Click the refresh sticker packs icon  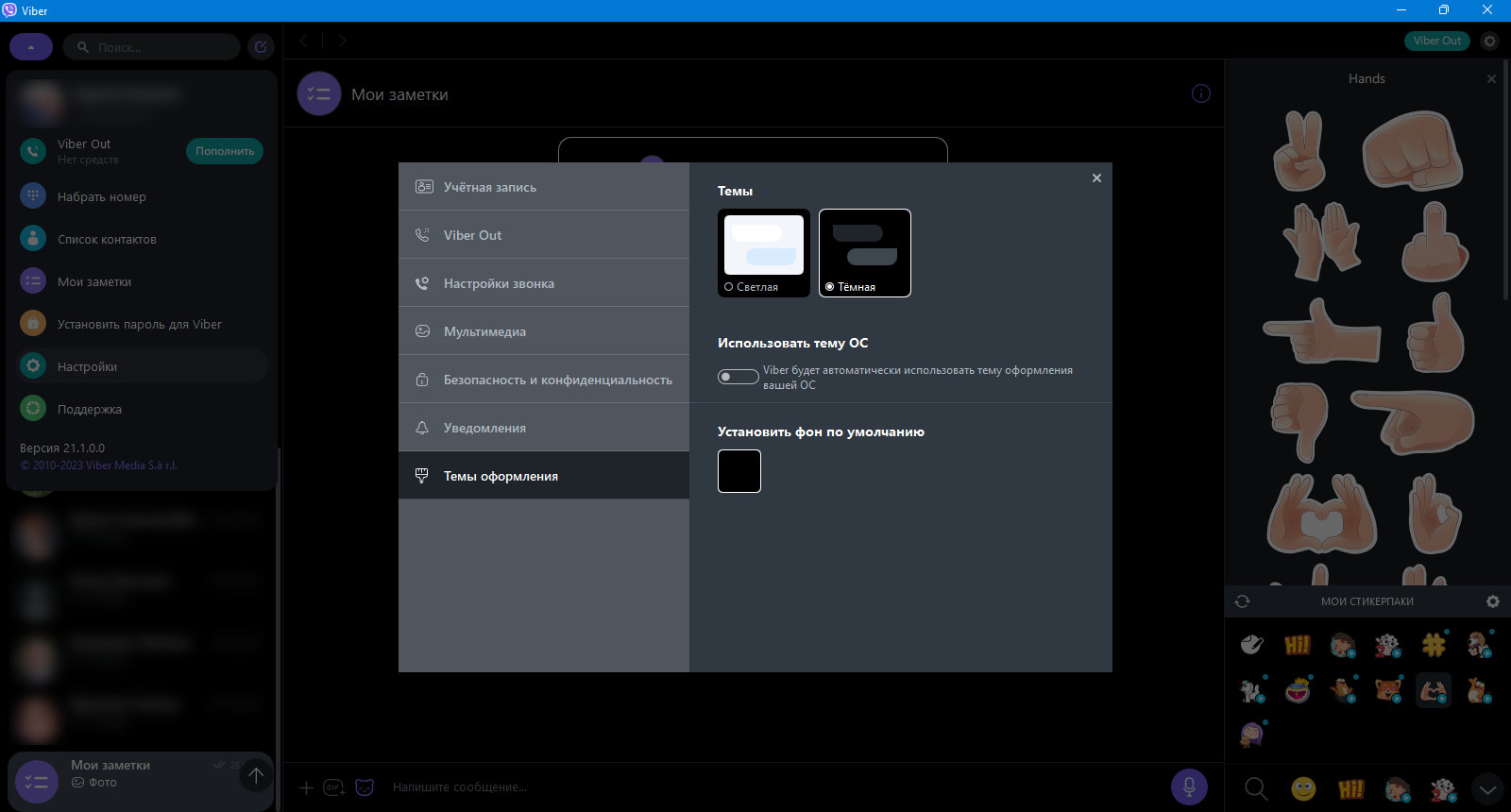(1242, 601)
